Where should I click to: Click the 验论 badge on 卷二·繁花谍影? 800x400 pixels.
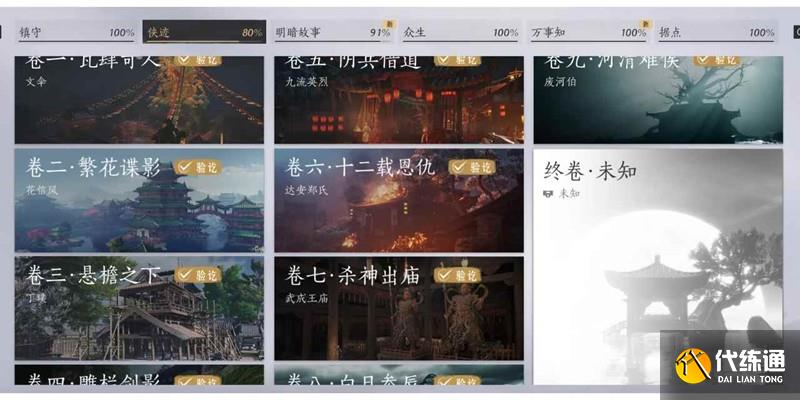click(198, 167)
